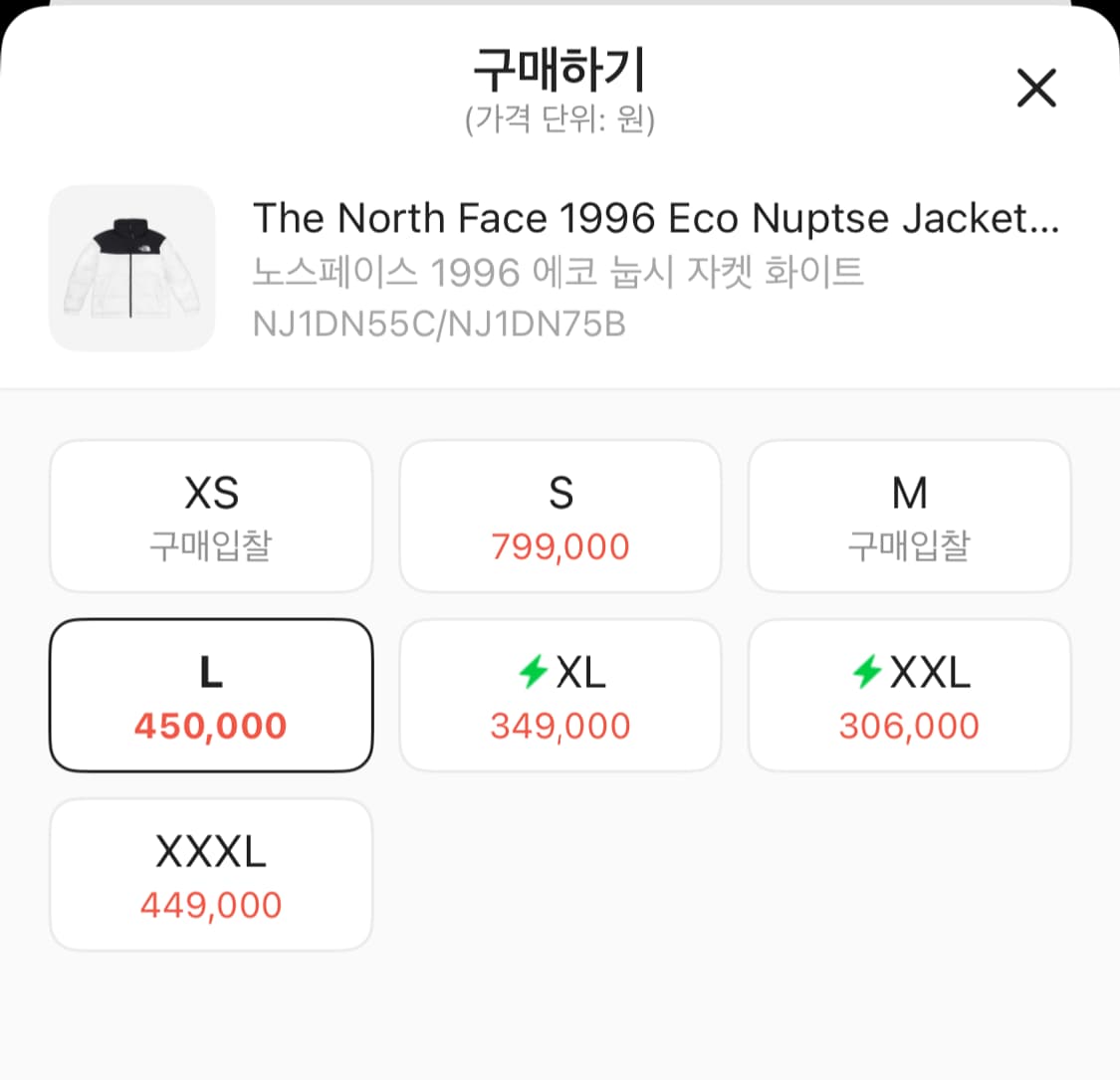
Task: Click the 가격 단위: 원 subtitle
Action: (560, 122)
